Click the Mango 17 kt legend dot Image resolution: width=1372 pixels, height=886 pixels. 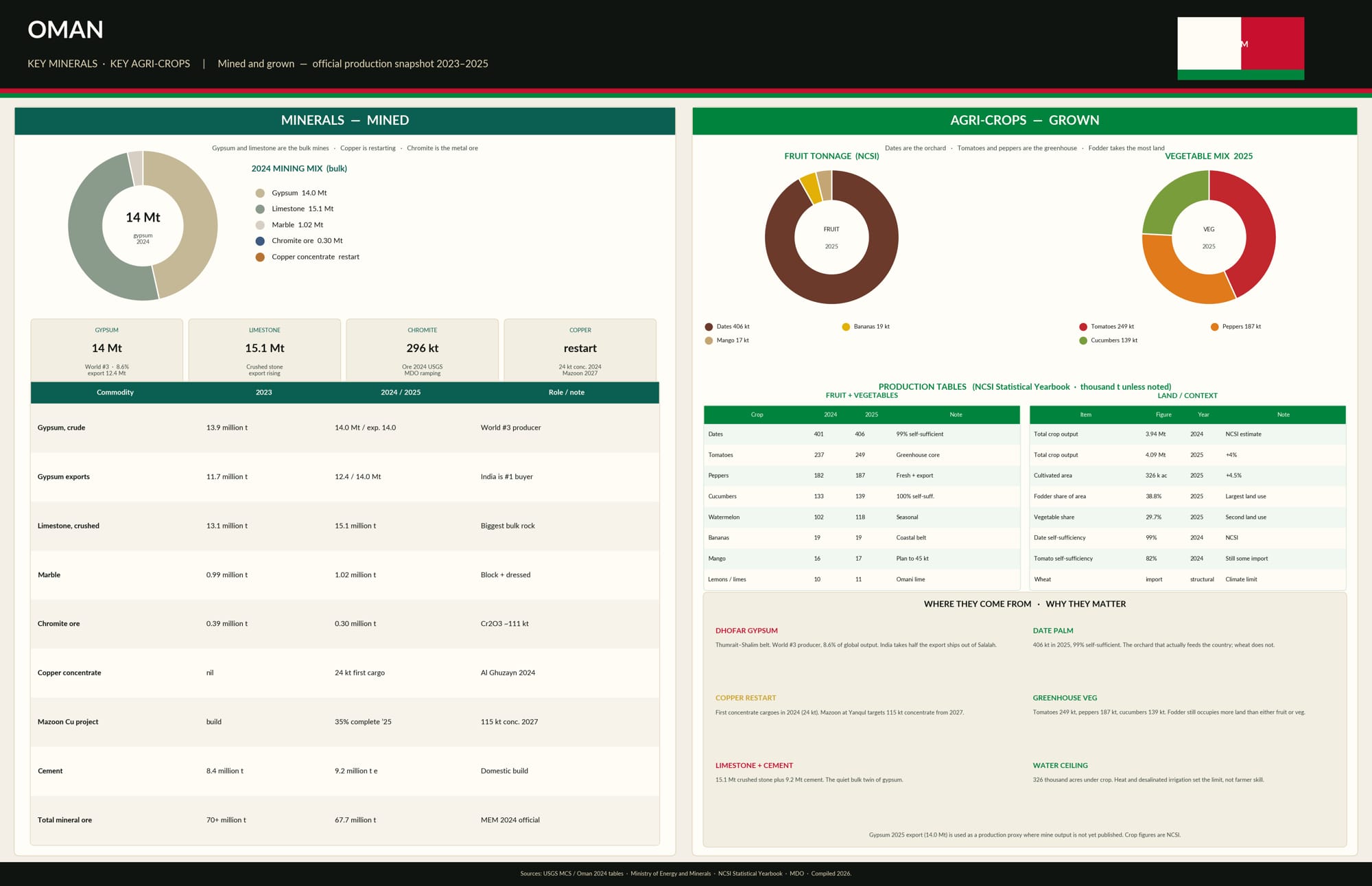click(x=709, y=340)
